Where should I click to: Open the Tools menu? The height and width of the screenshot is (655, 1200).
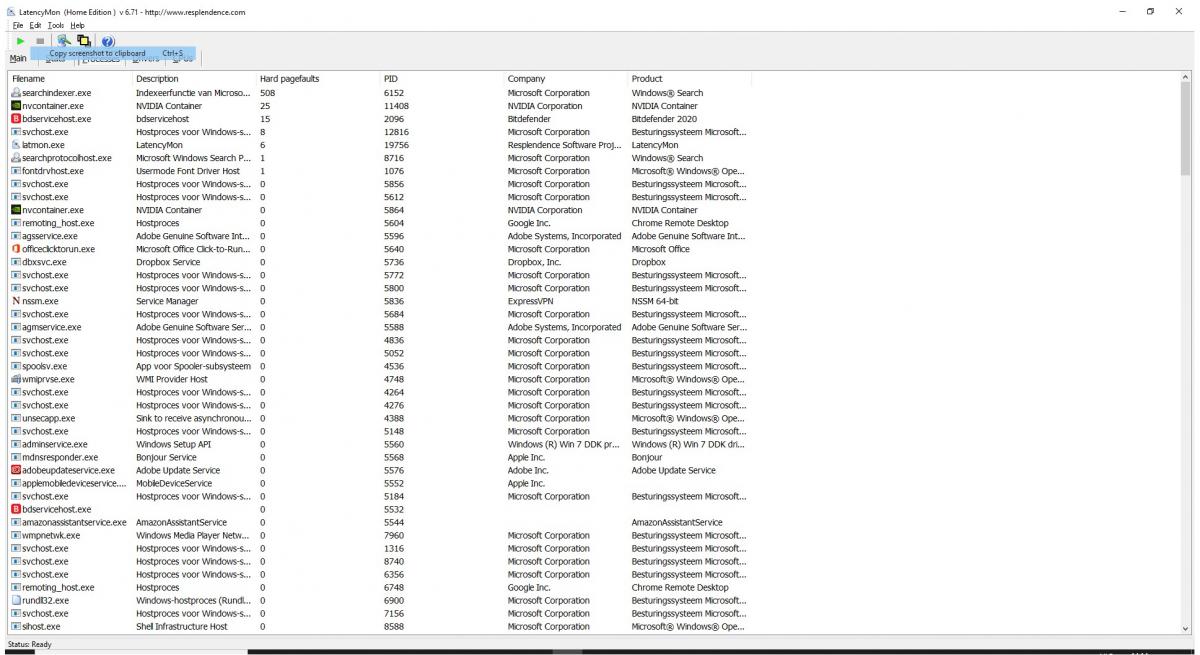(55, 25)
